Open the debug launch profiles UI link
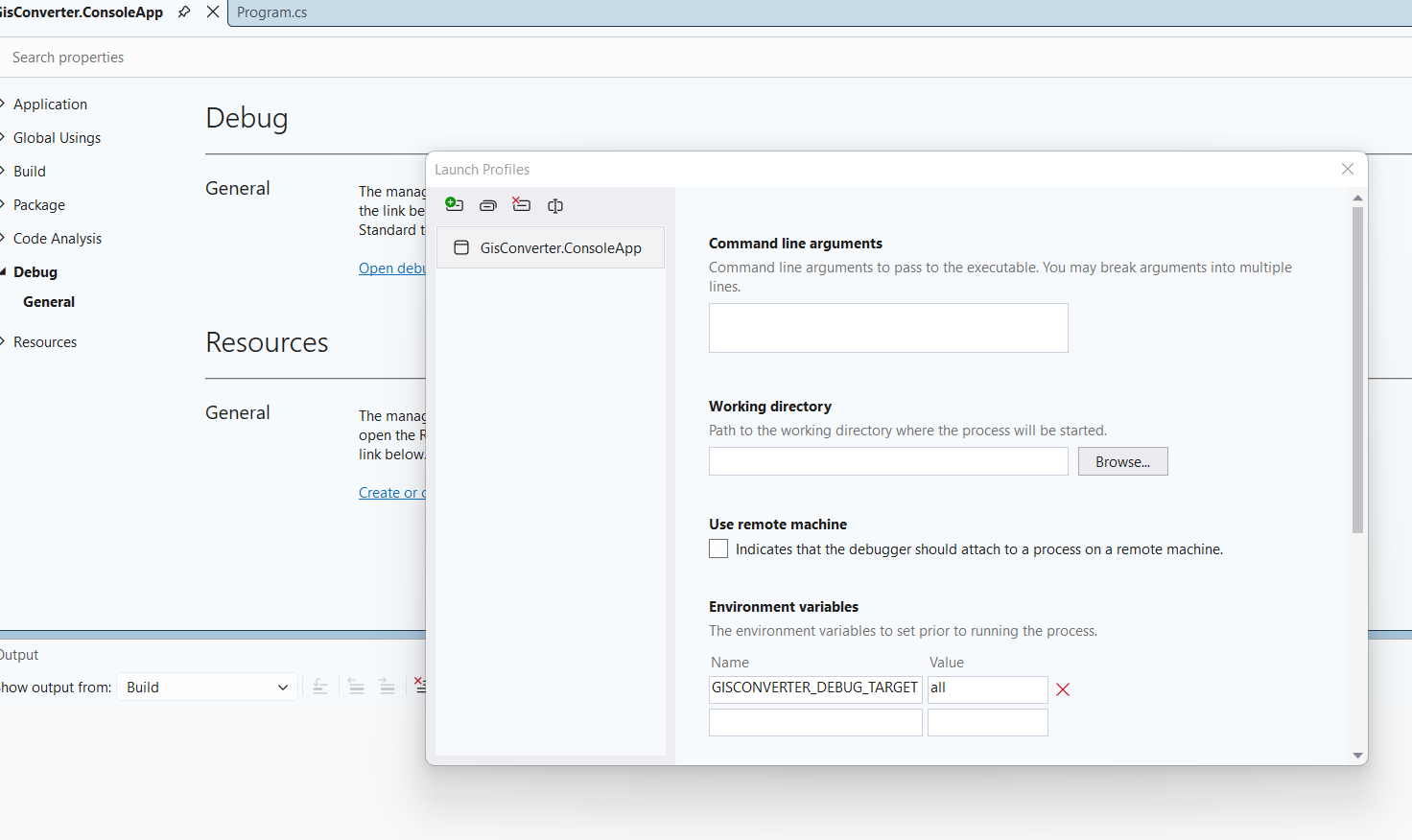This screenshot has width=1412, height=840. tap(392, 268)
